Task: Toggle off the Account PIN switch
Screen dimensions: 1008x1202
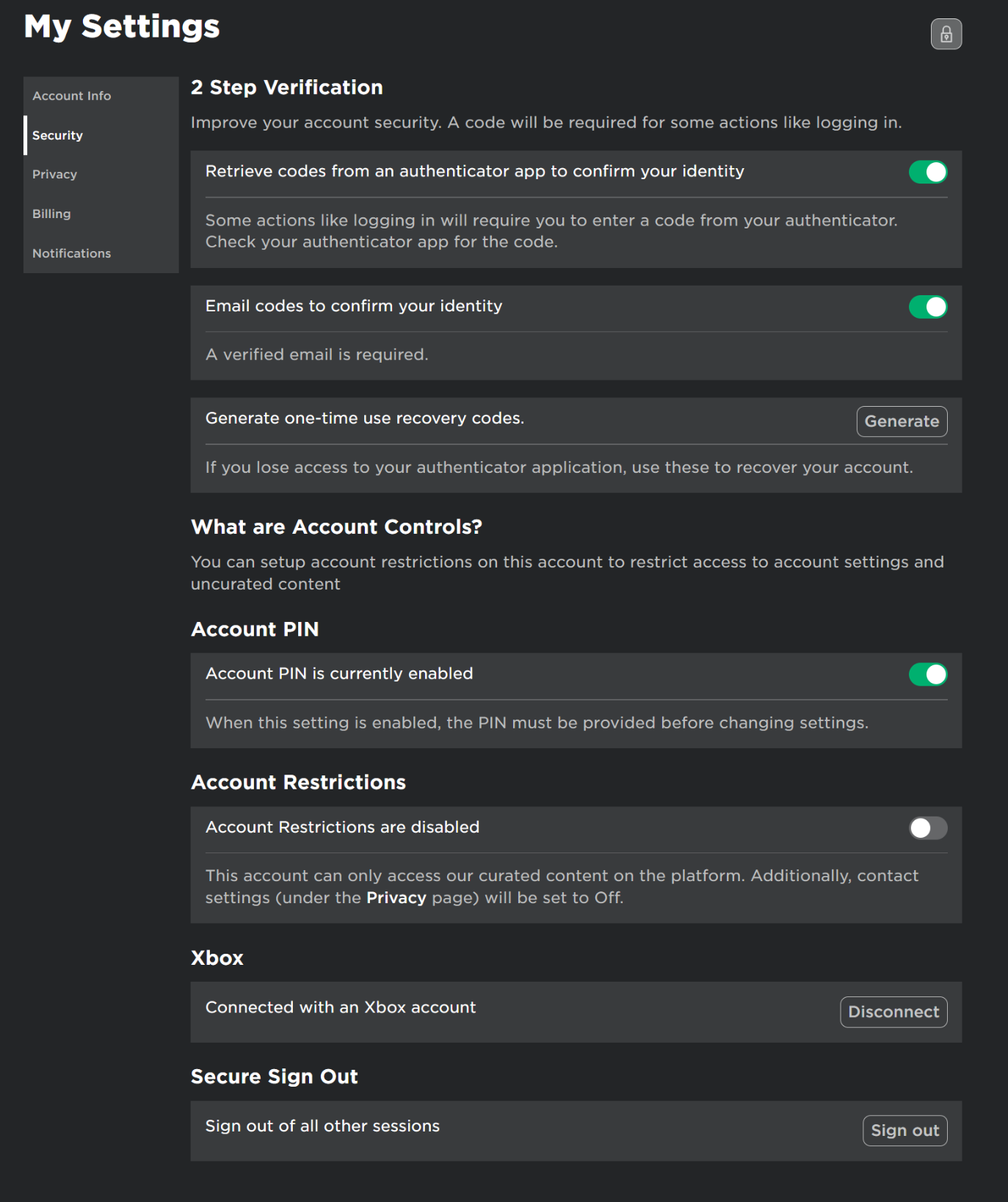Action: pos(927,674)
